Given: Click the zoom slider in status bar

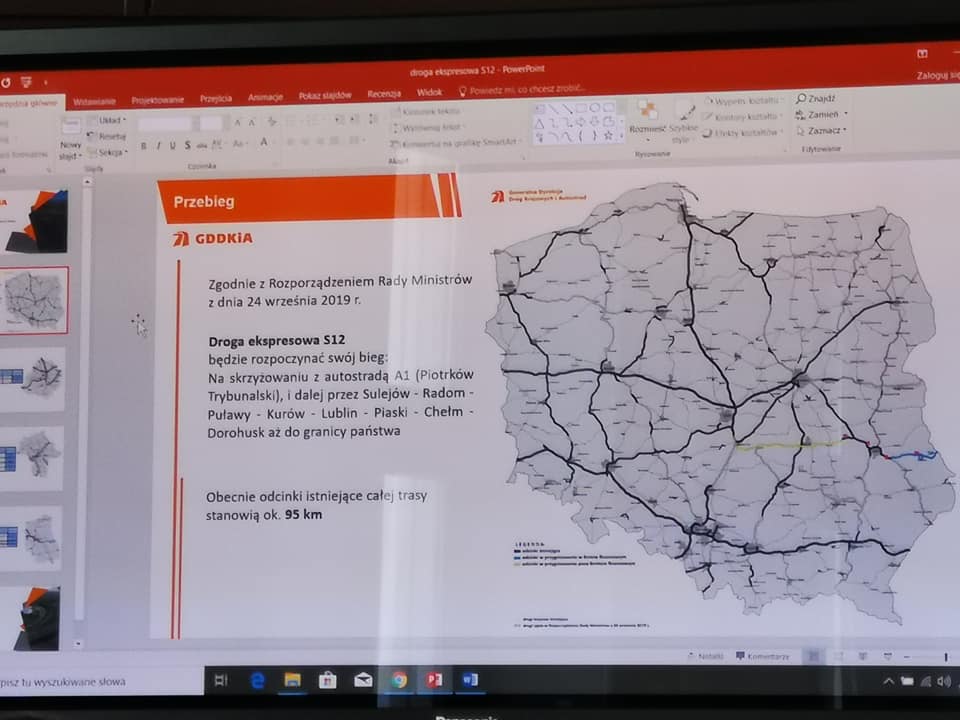Looking at the screenshot, I should [x=925, y=656].
